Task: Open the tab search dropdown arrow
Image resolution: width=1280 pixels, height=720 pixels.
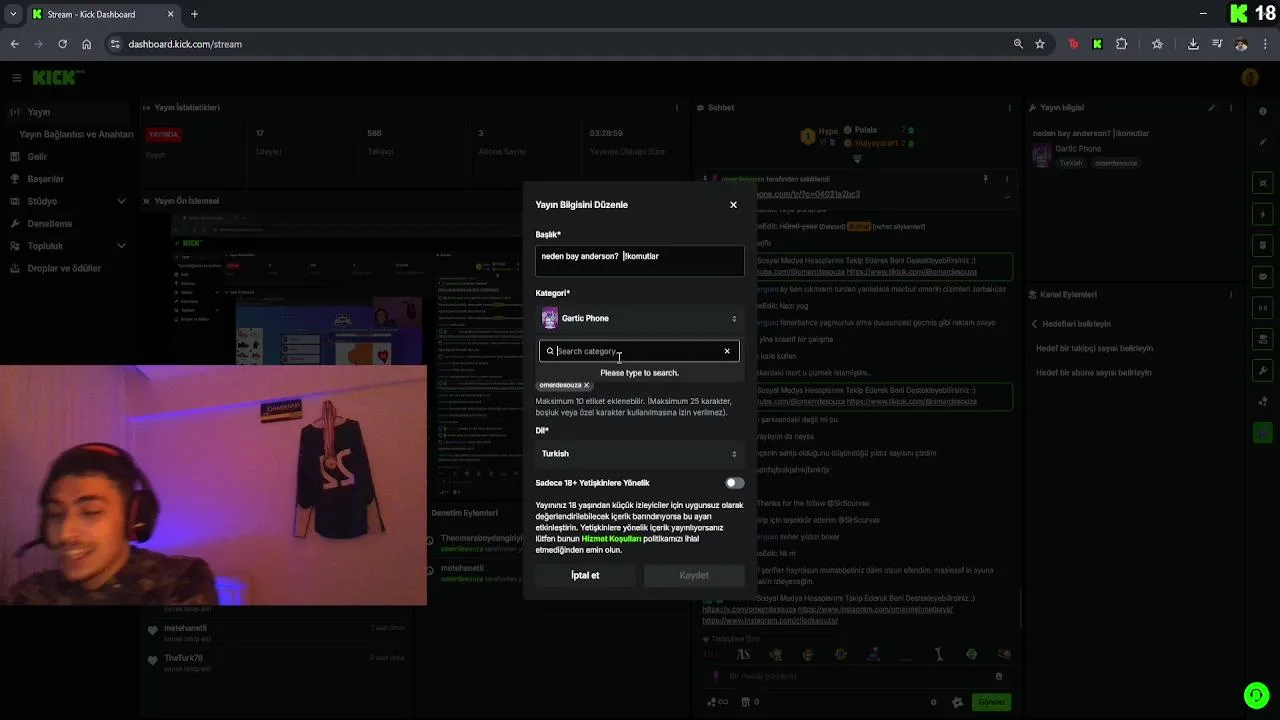Action: pos(12,14)
